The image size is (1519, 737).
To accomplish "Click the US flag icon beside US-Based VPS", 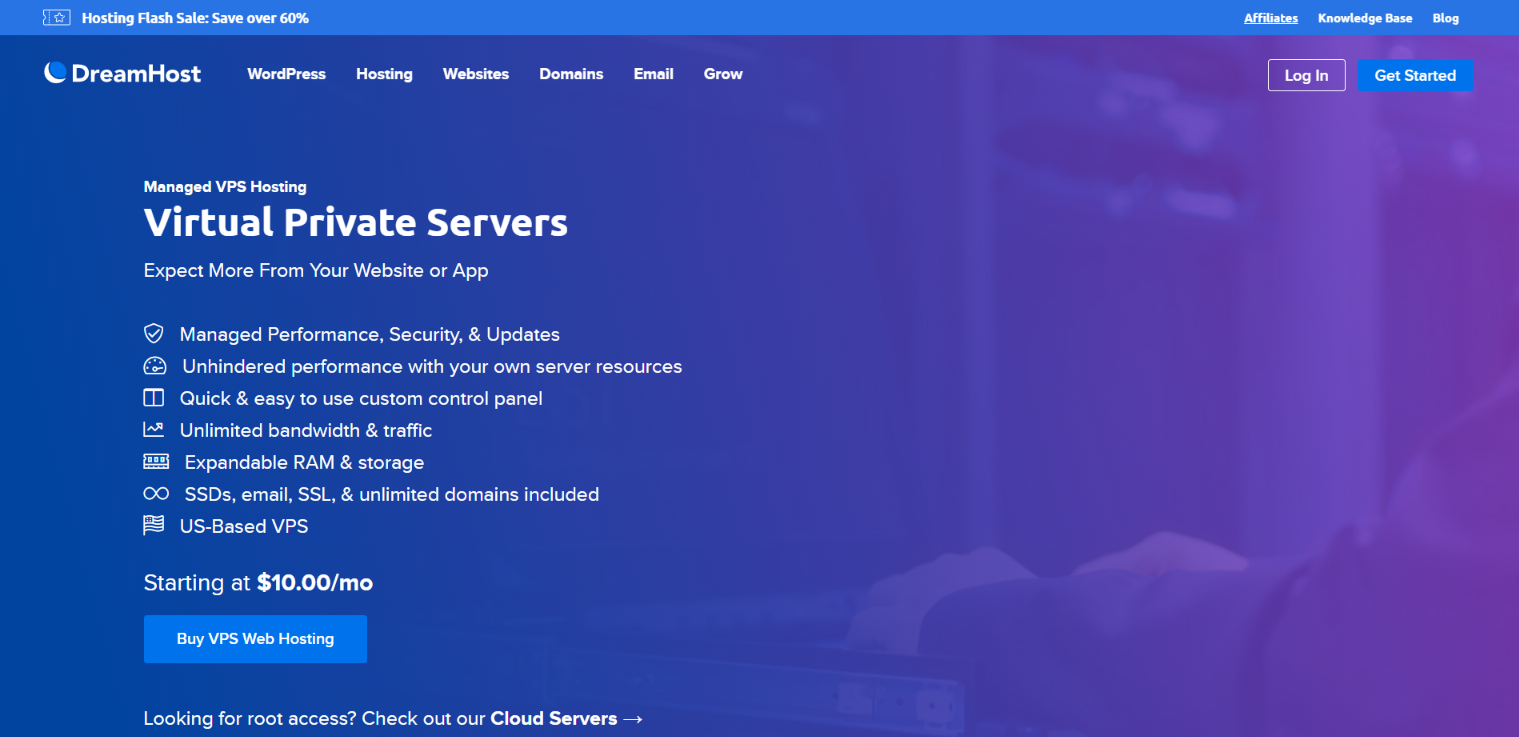I will coord(153,526).
